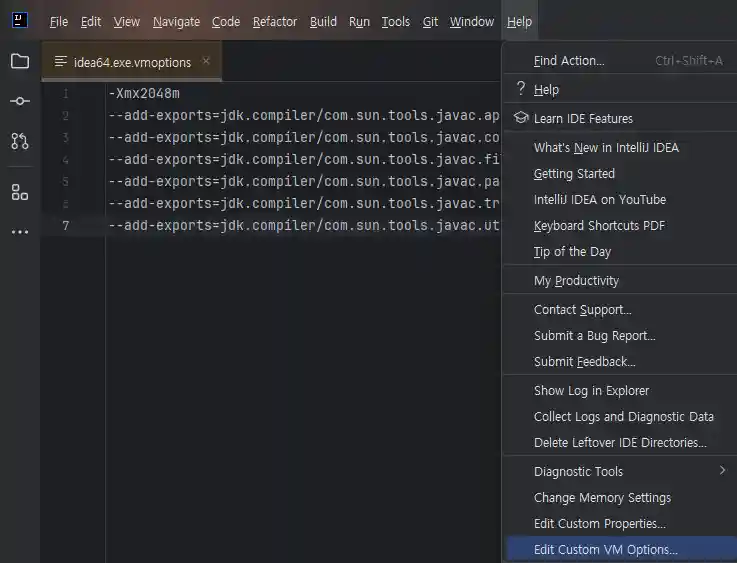The image size is (737, 563).
Task: Choose Learn IDE Features menu entry
Action: pos(620,118)
